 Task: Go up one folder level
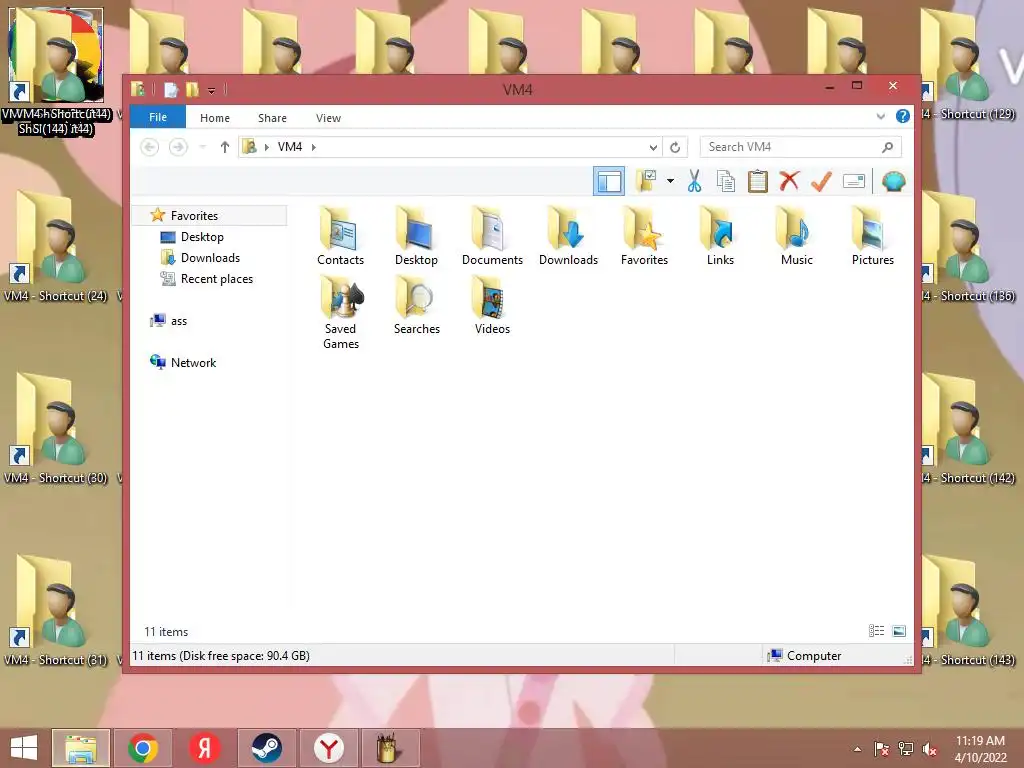pyautogui.click(x=225, y=147)
